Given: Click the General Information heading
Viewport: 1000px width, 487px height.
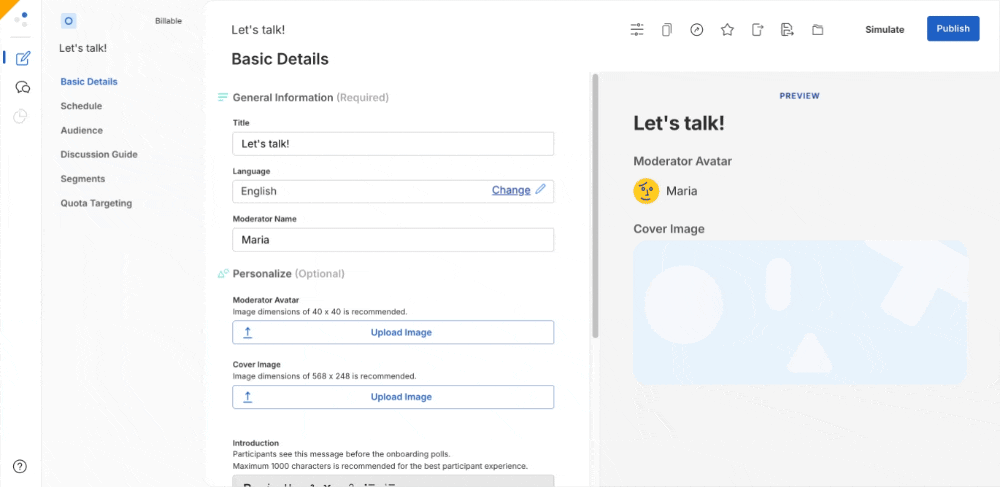Looking at the screenshot, I should (310, 98).
